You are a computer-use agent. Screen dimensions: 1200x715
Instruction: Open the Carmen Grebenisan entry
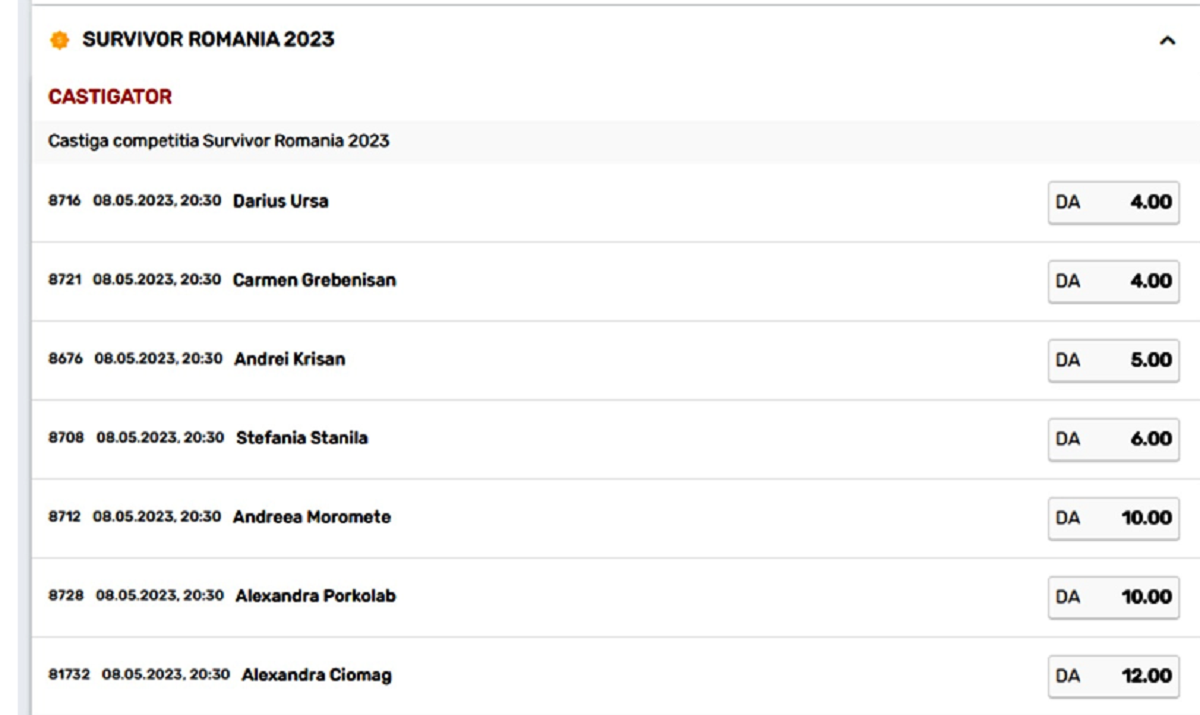click(314, 280)
